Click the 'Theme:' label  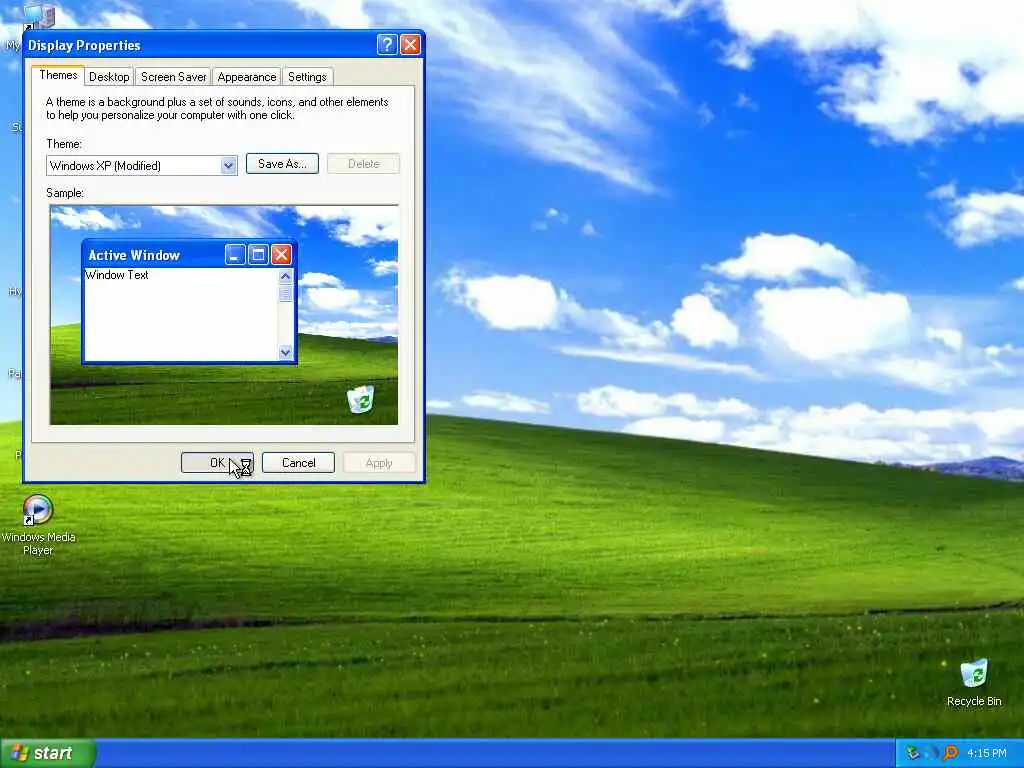[x=64, y=144]
